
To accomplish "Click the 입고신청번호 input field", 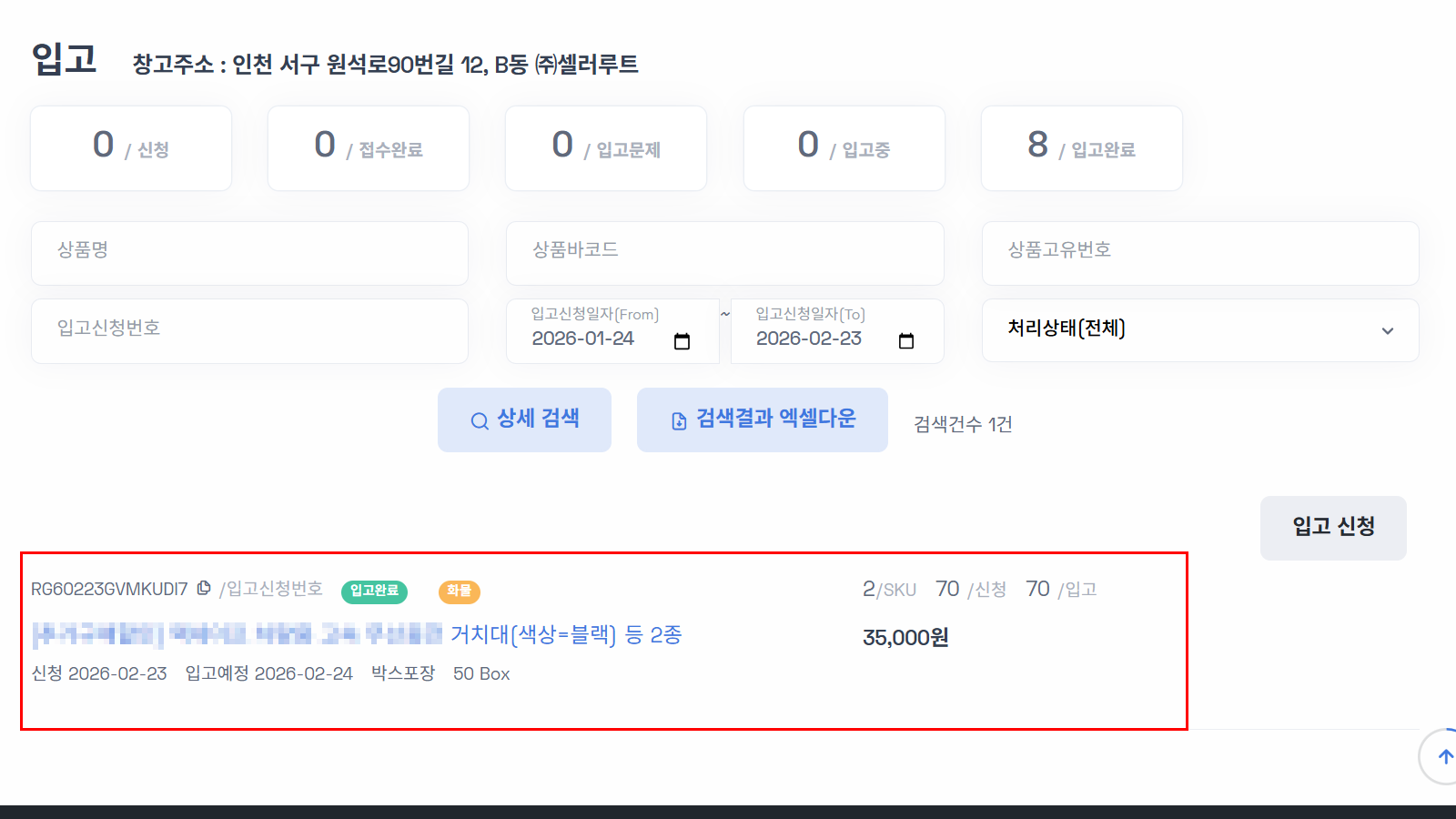I will tap(250, 330).
